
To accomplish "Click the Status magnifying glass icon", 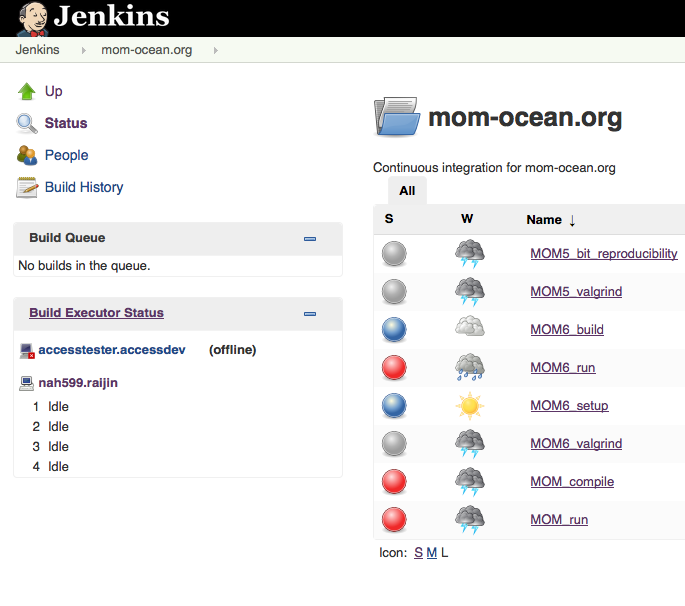I will (27, 123).
